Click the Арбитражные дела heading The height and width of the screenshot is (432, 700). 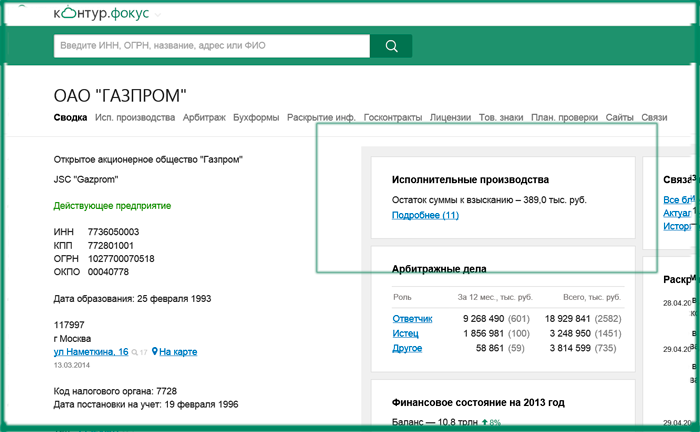439,269
